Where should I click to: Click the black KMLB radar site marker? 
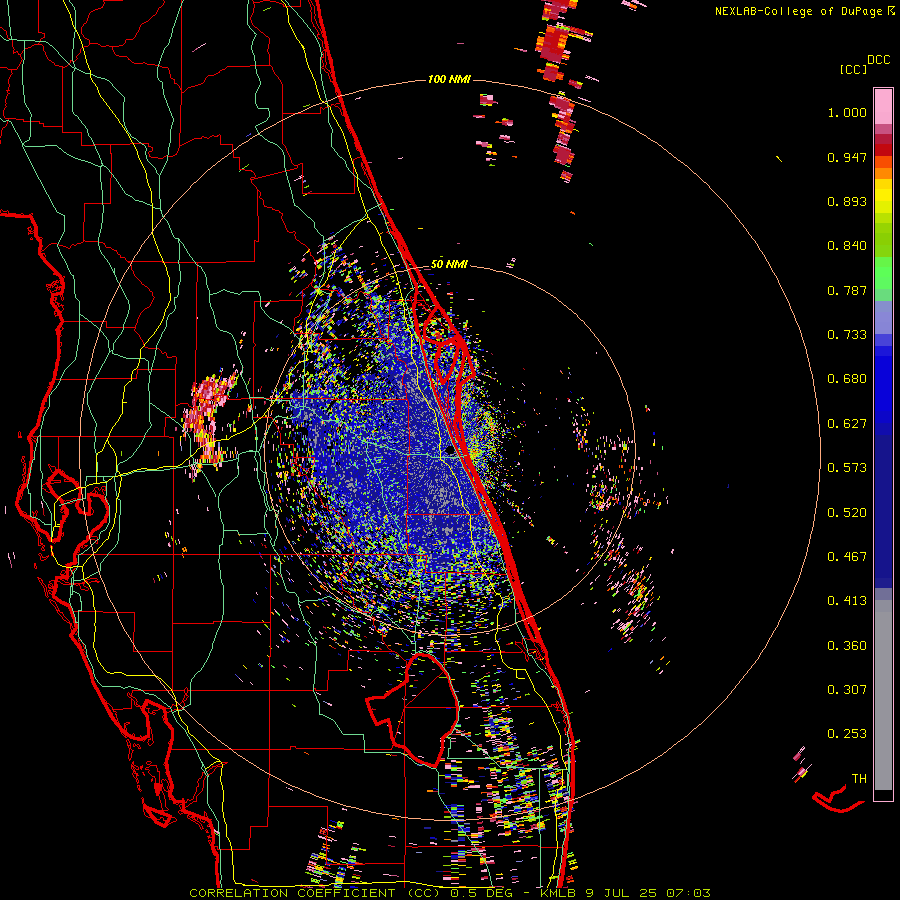[450, 451]
